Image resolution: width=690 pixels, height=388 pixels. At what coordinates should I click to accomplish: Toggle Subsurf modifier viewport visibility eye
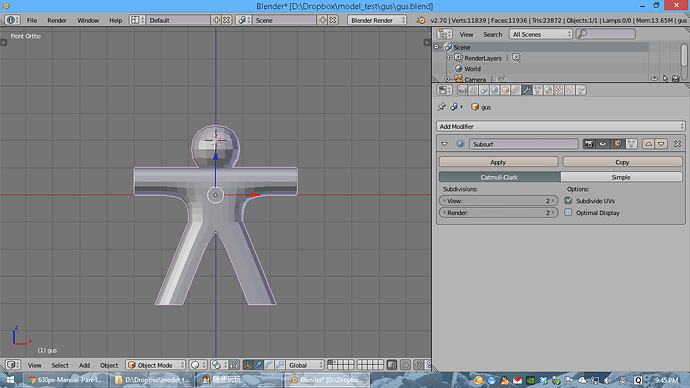603,144
